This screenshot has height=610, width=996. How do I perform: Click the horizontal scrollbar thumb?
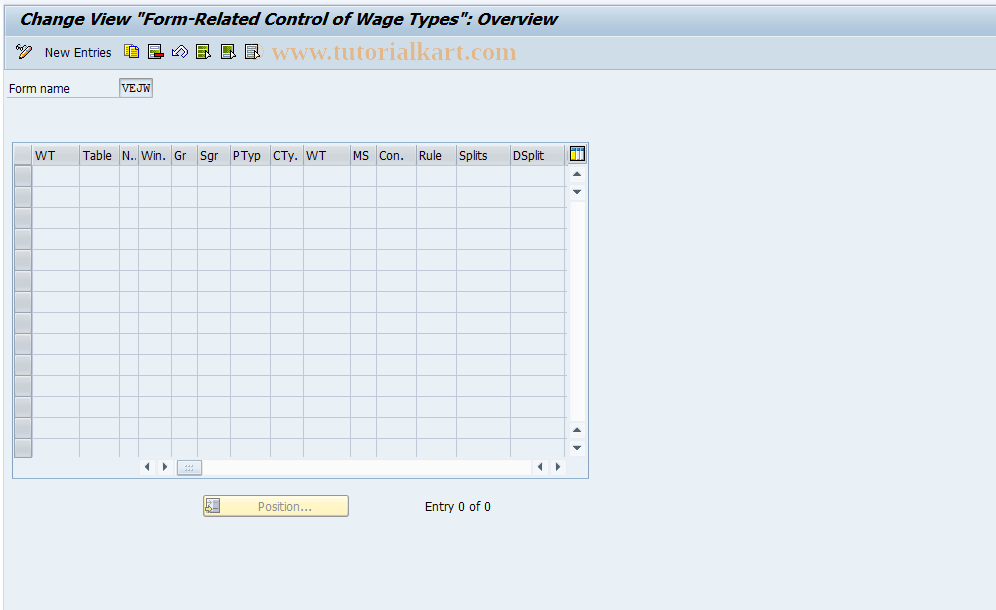click(189, 468)
